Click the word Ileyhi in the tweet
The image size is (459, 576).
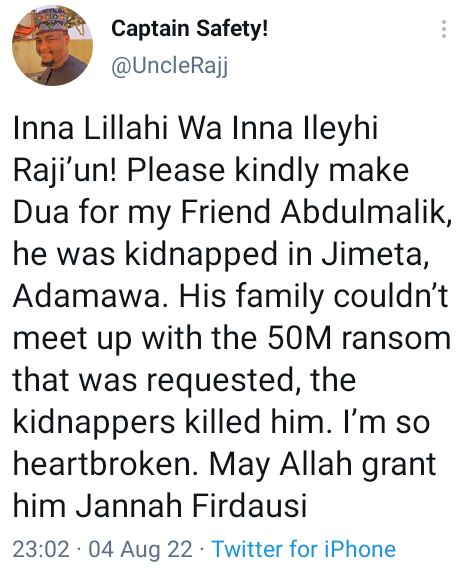(340, 128)
